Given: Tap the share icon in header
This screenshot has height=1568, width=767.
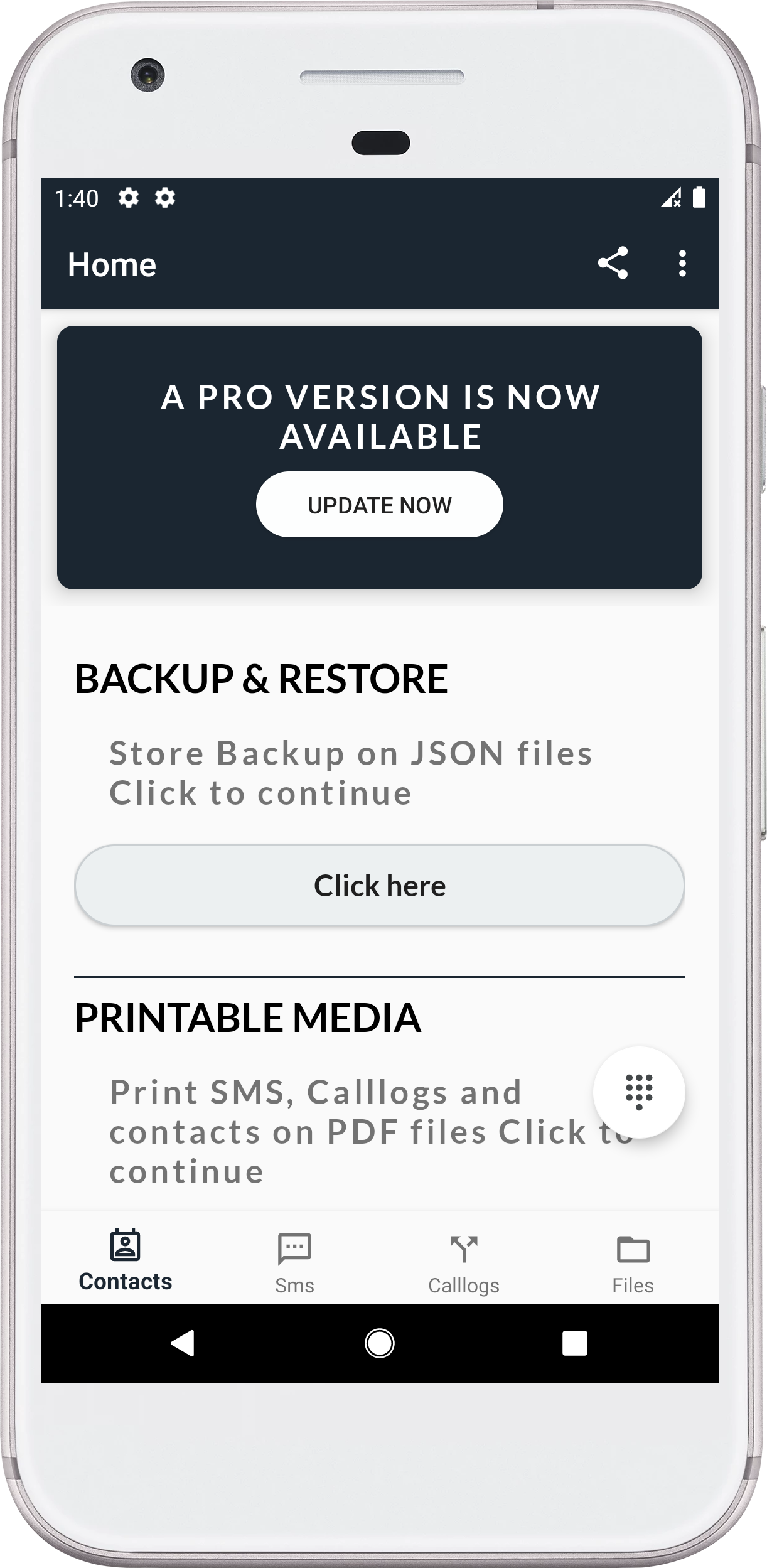Looking at the screenshot, I should point(613,263).
